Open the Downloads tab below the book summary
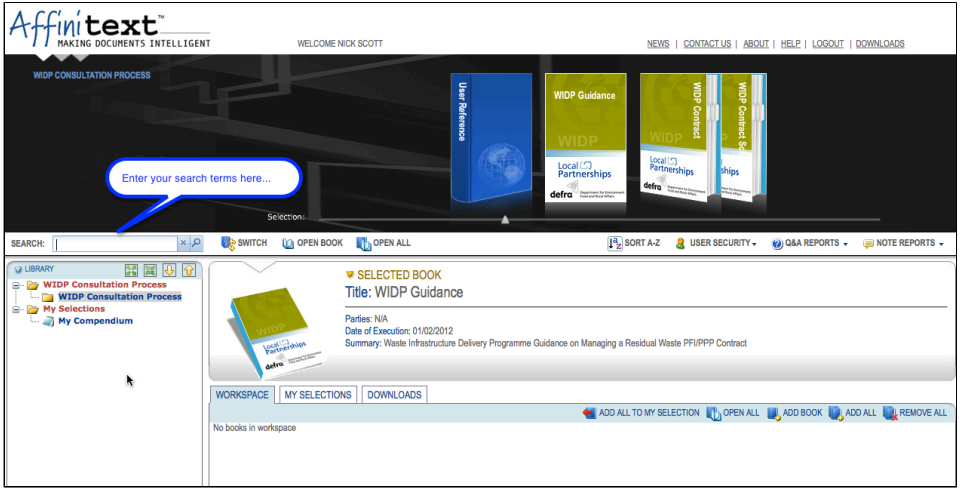Image resolution: width=962 pixels, height=491 pixels. click(x=394, y=395)
